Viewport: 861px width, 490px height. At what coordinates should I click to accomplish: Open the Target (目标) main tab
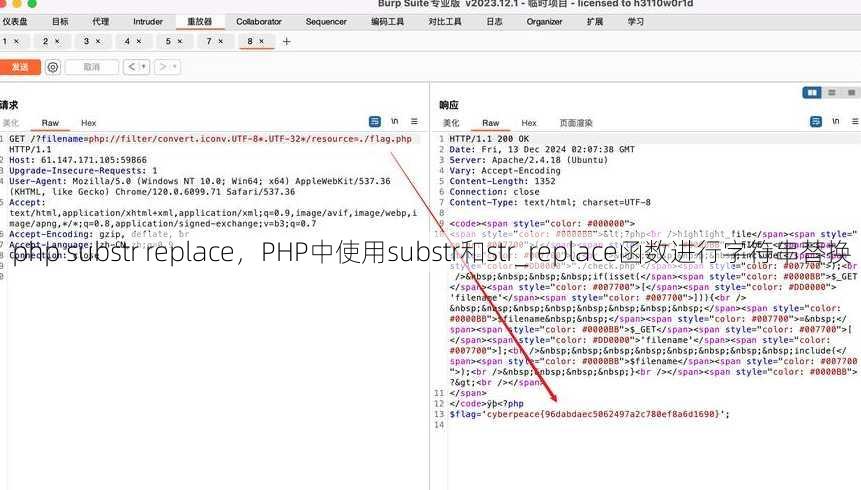pos(60,21)
